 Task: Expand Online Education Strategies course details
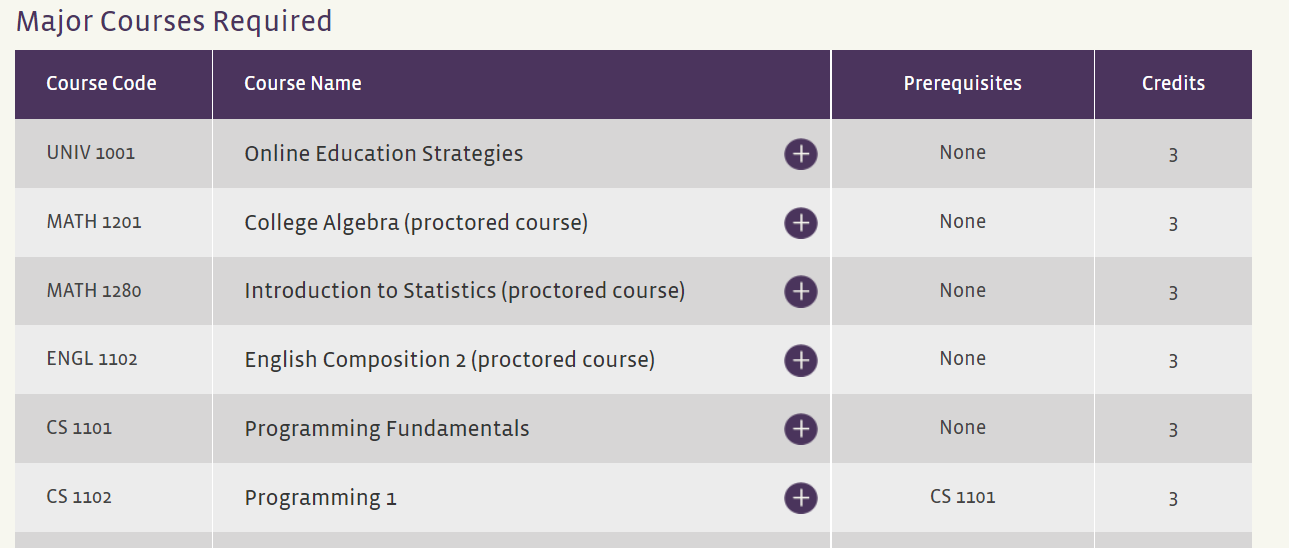(800, 154)
